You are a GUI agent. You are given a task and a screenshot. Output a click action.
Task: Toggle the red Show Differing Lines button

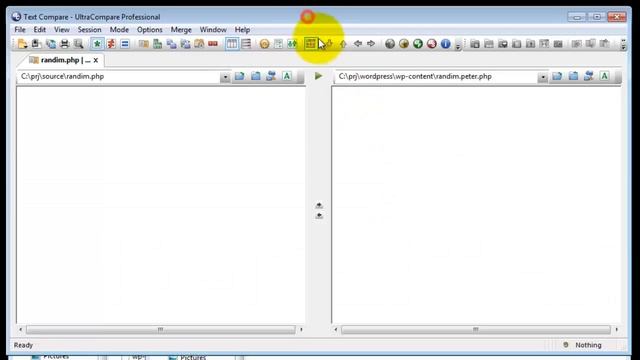(x=111, y=44)
